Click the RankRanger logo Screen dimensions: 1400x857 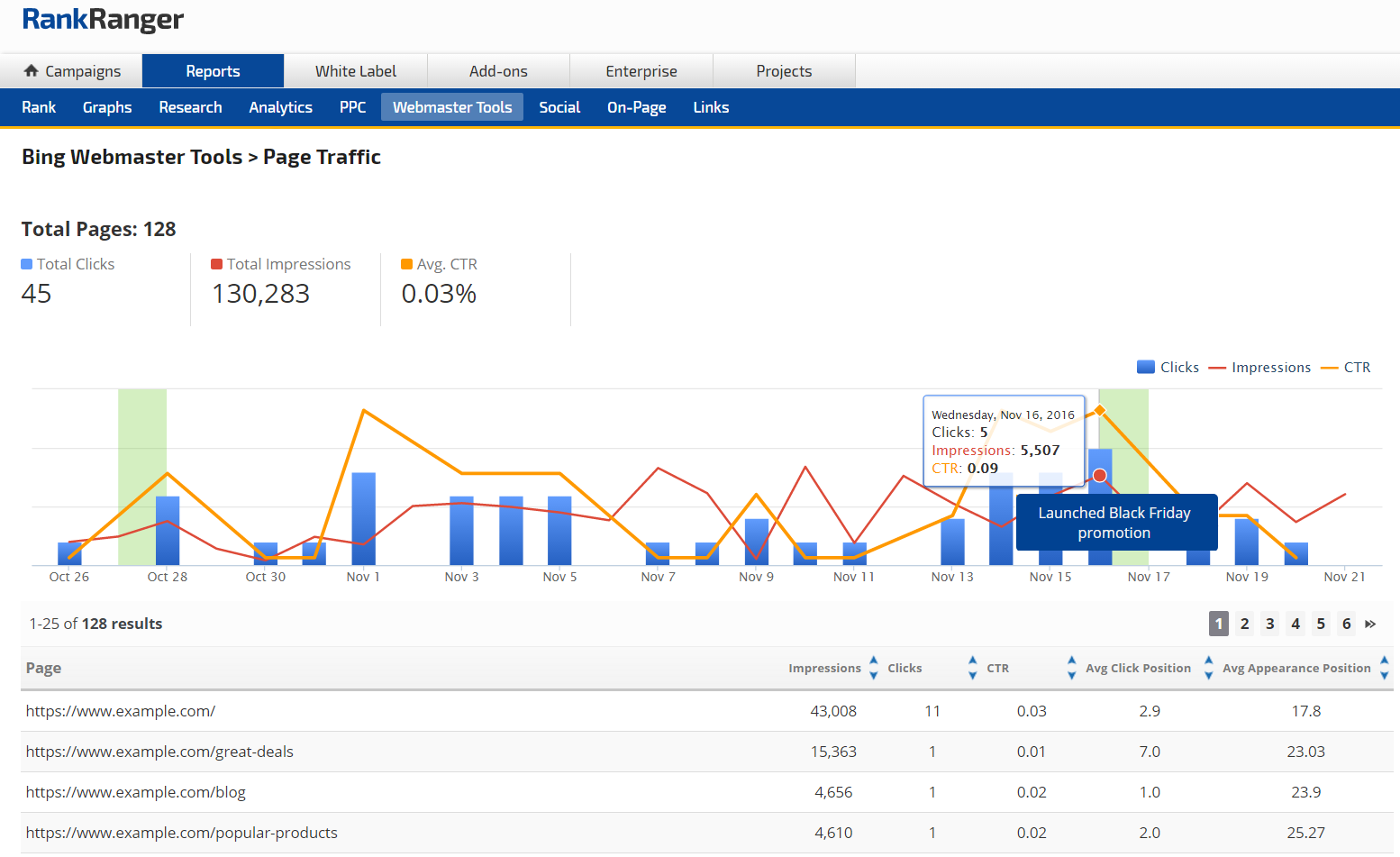103,19
